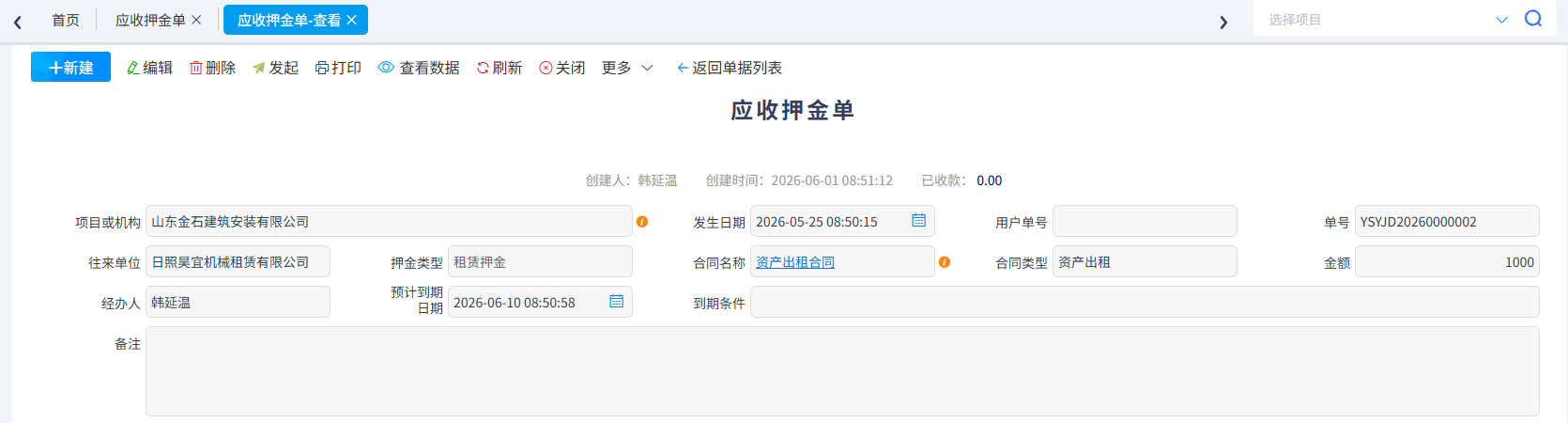Click the 单号 field YSYJD20260000002
This screenshot has width=1568, height=423.
click(x=1447, y=222)
